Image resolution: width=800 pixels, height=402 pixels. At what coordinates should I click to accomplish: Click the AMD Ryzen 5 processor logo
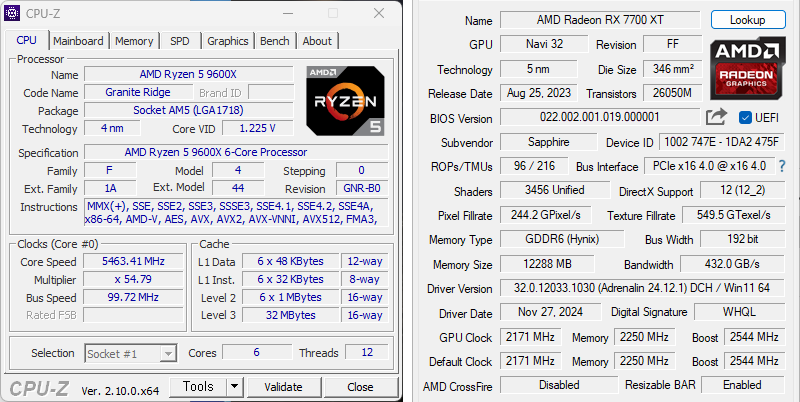(x=345, y=101)
